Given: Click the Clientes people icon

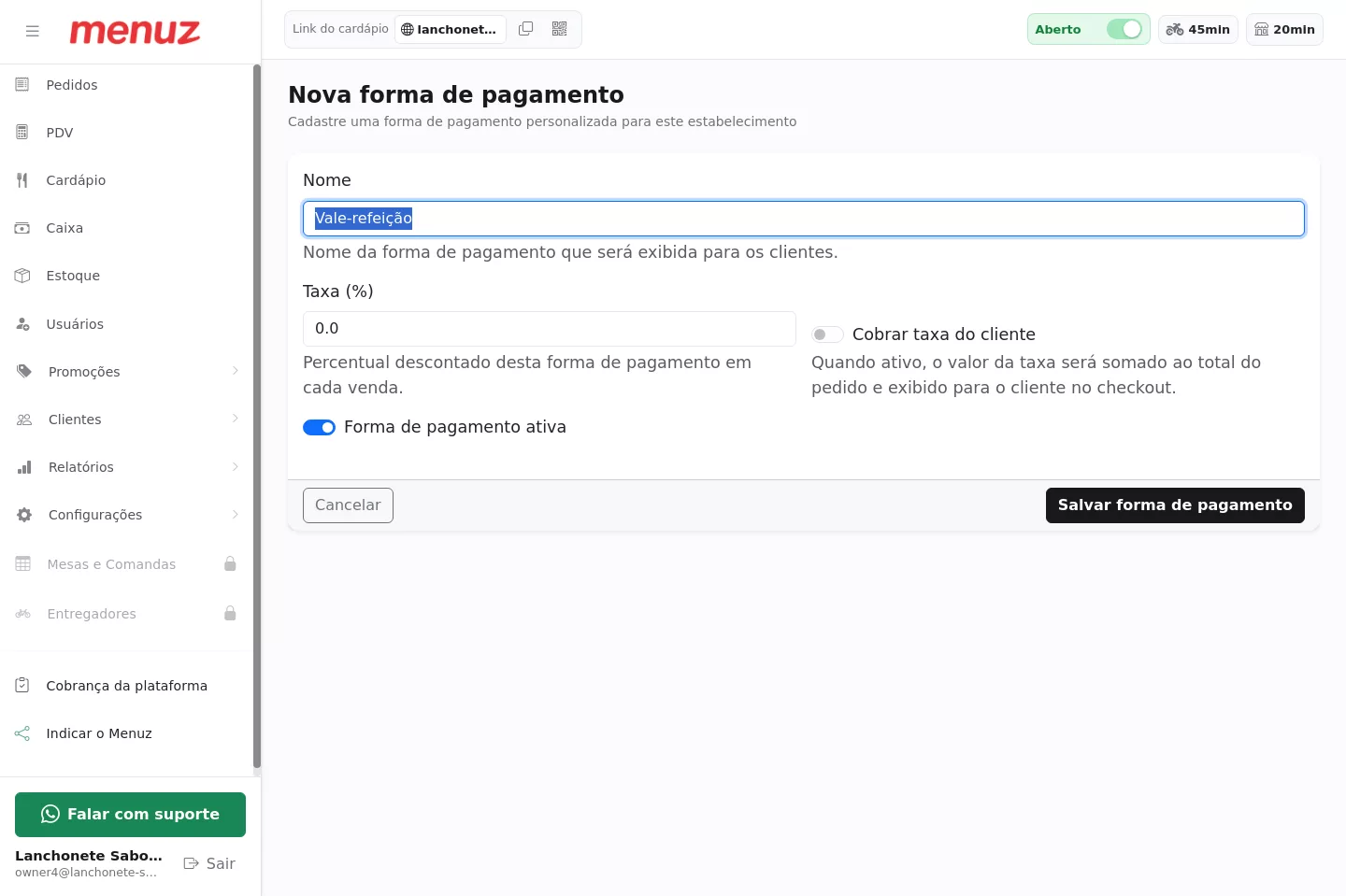Looking at the screenshot, I should coord(24,420).
